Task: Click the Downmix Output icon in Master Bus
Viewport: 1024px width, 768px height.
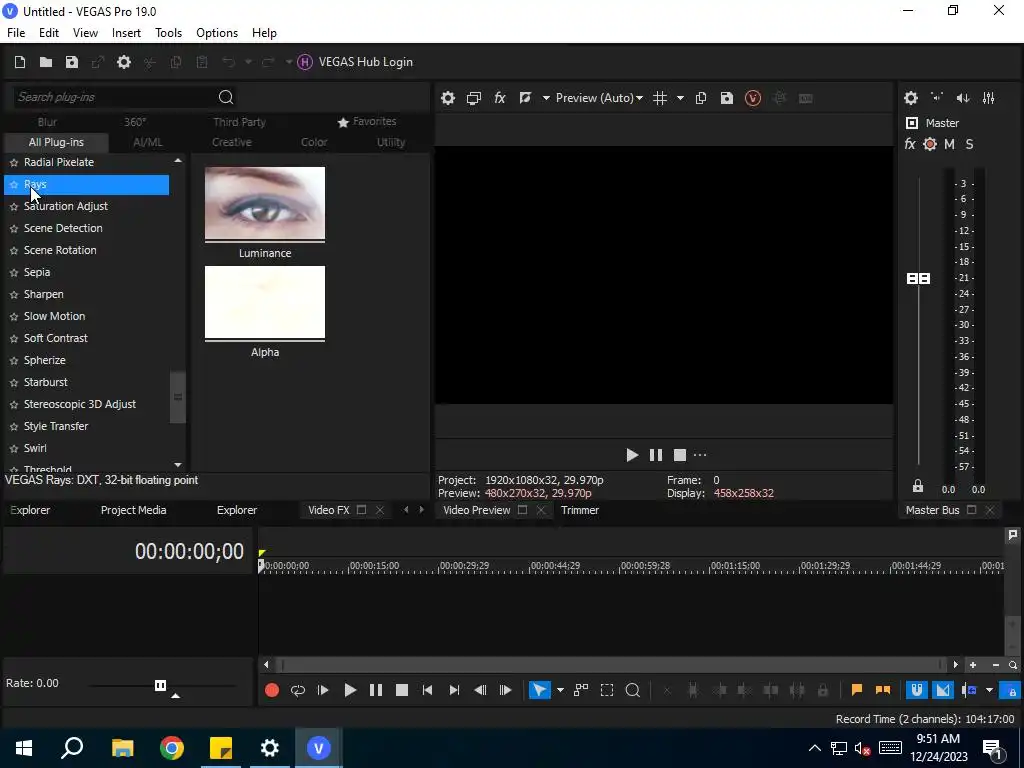Action: (x=937, y=98)
